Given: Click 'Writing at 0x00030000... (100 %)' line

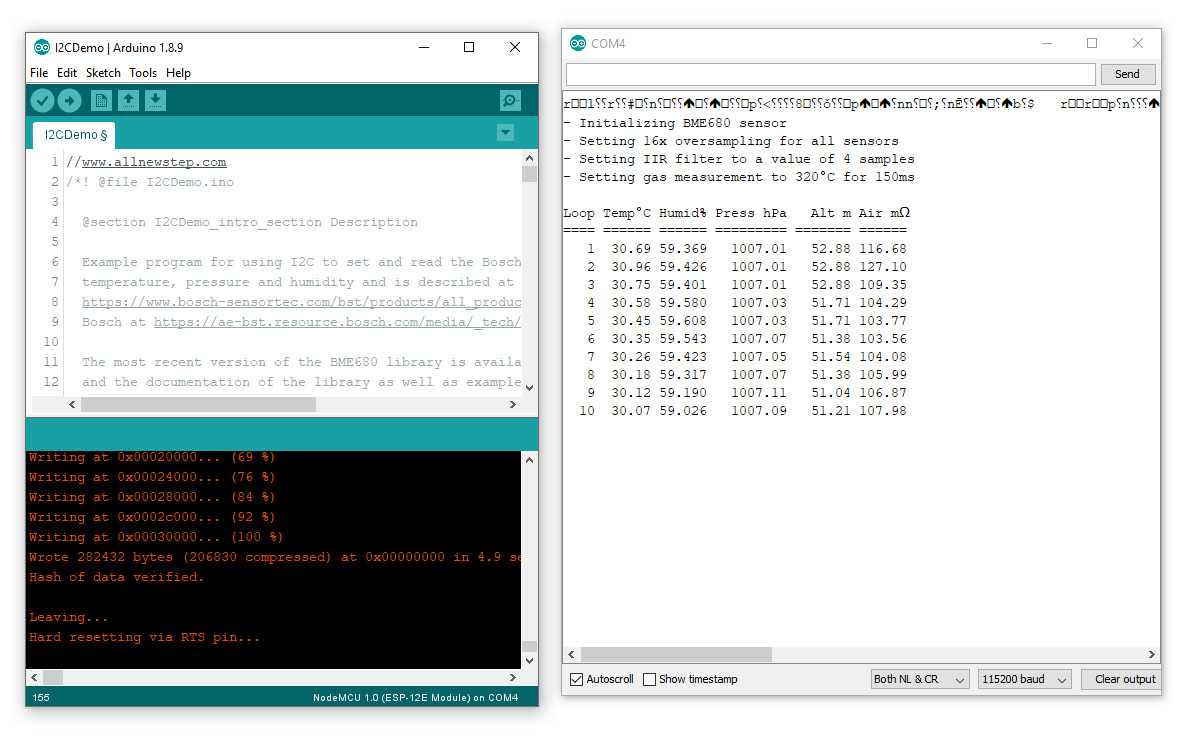Looking at the screenshot, I should [155, 537].
